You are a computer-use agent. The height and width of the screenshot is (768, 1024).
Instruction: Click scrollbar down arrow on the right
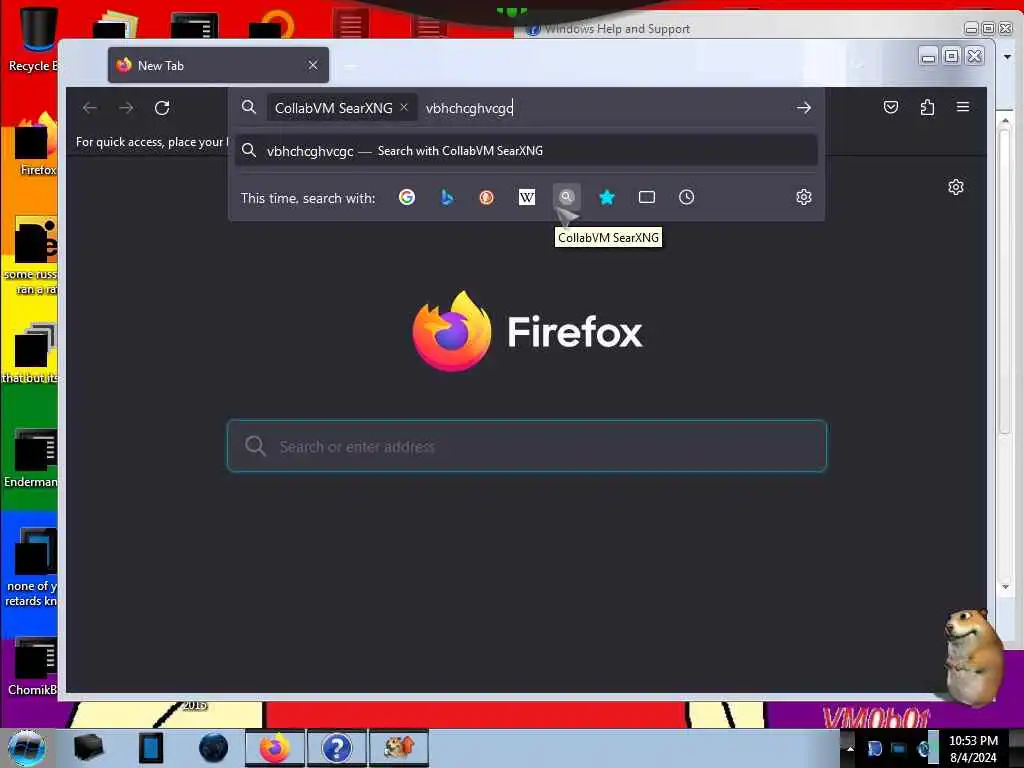click(x=1005, y=586)
